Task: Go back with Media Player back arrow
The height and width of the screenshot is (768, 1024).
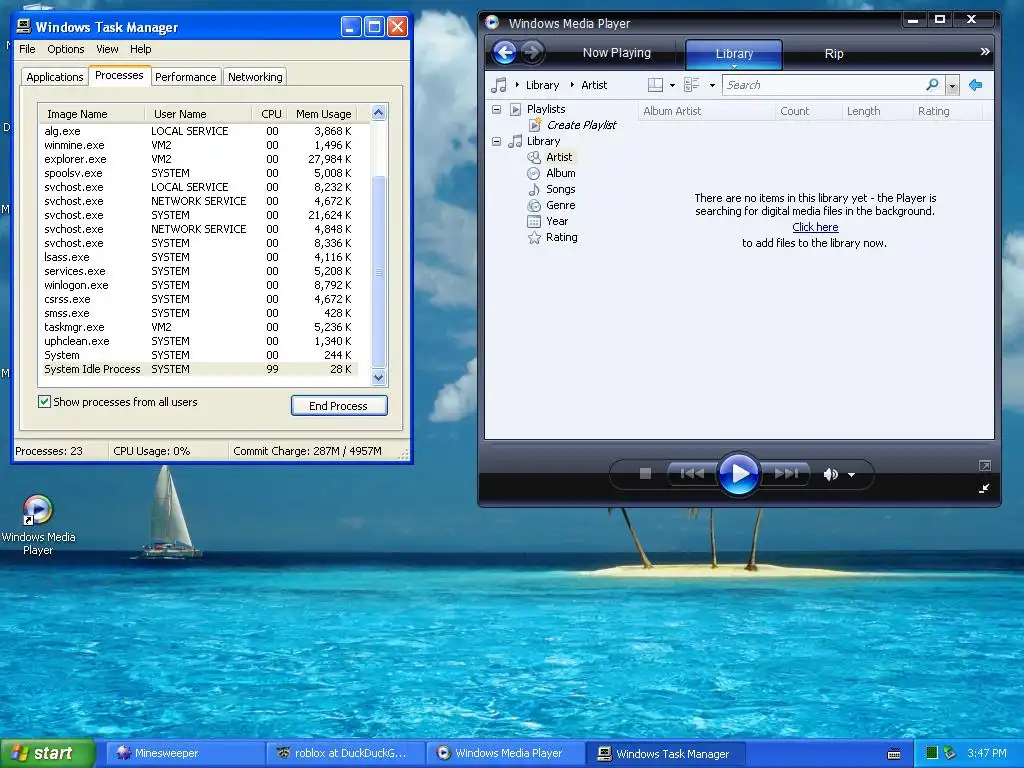Action: (x=504, y=52)
